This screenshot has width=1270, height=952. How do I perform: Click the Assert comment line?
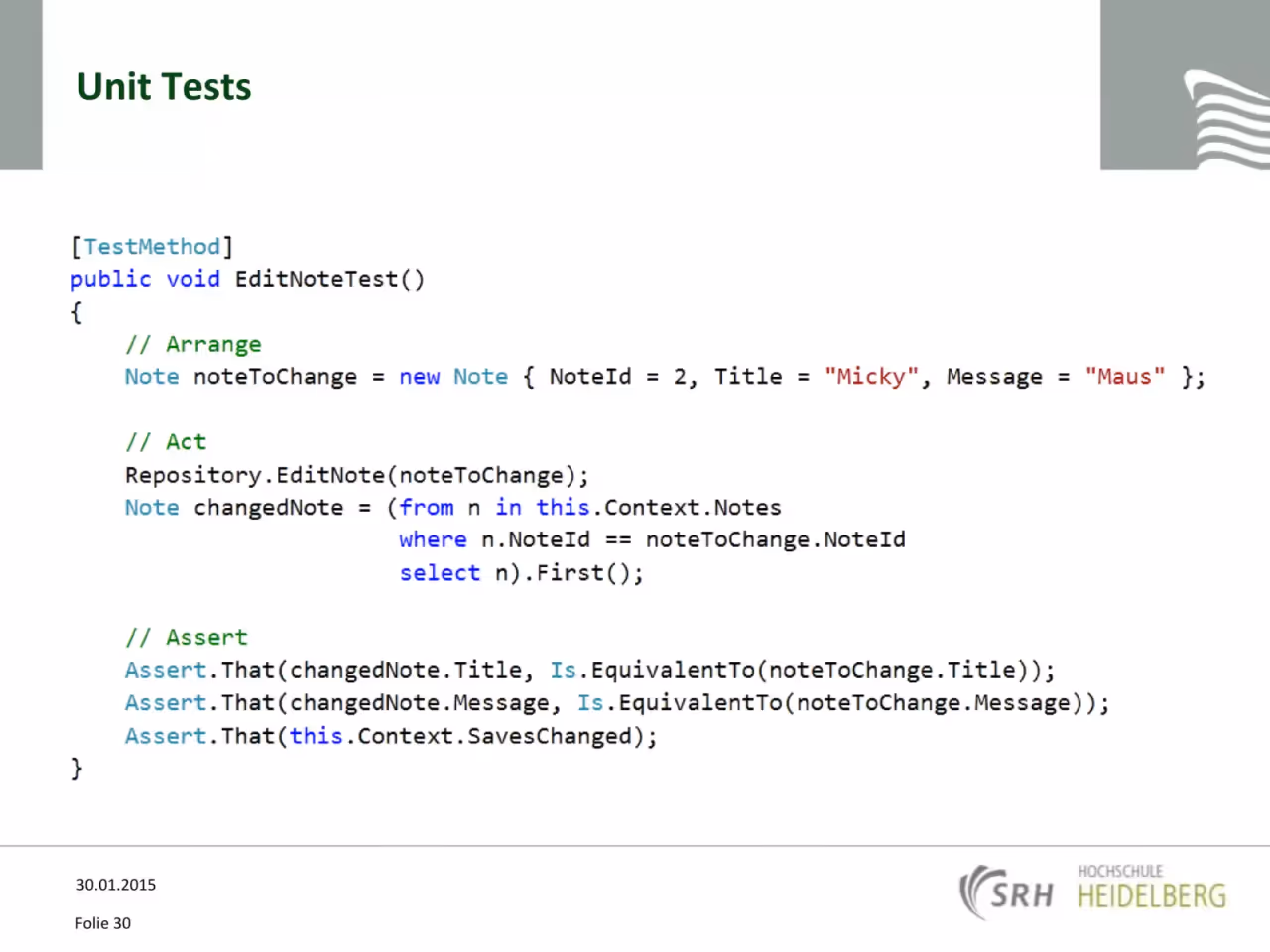(187, 637)
